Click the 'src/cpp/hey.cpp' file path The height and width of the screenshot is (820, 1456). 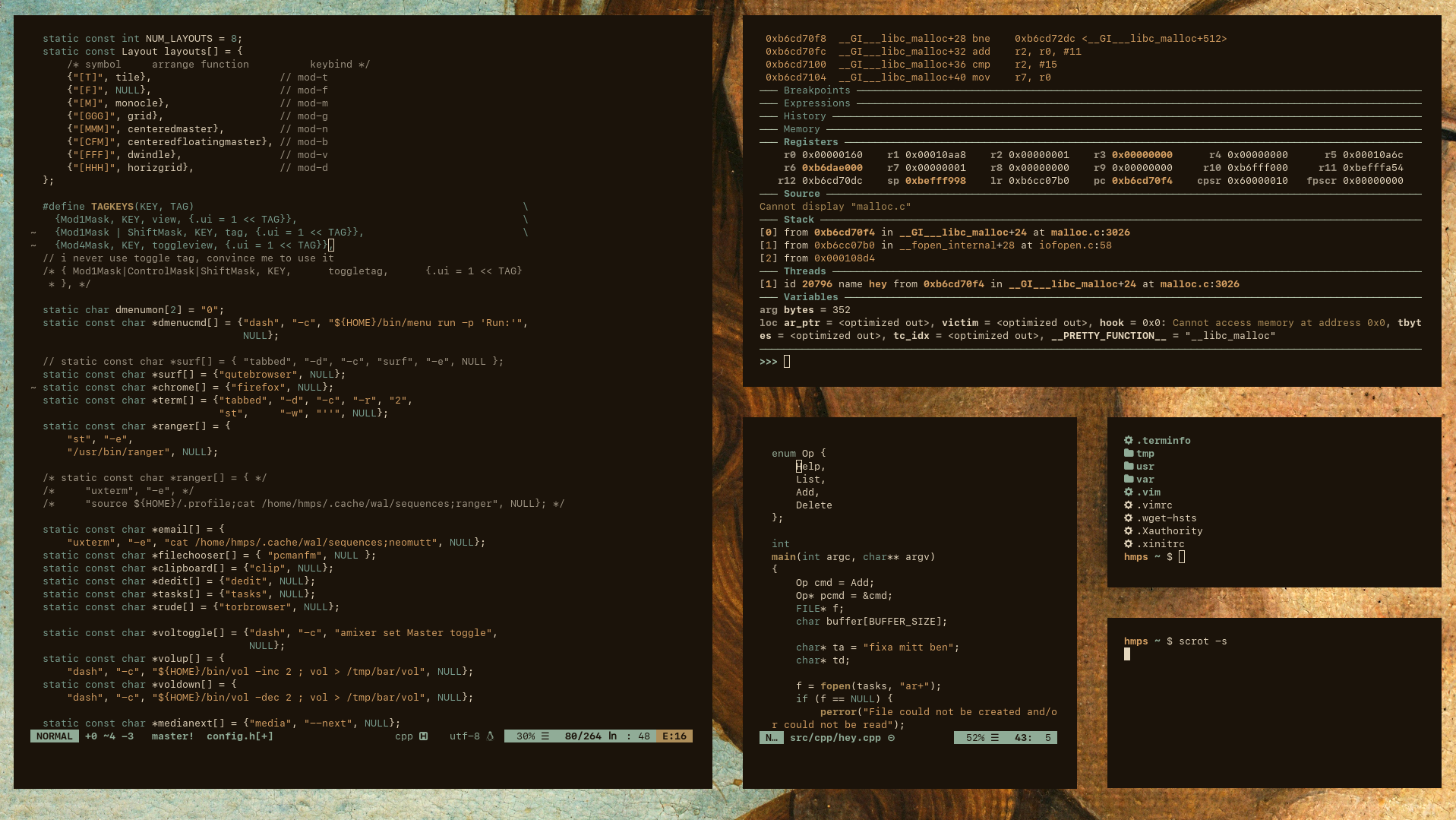click(x=835, y=737)
